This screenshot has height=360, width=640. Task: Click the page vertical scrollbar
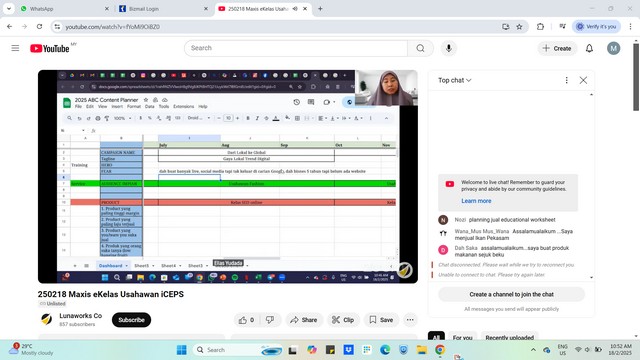tap(636, 78)
